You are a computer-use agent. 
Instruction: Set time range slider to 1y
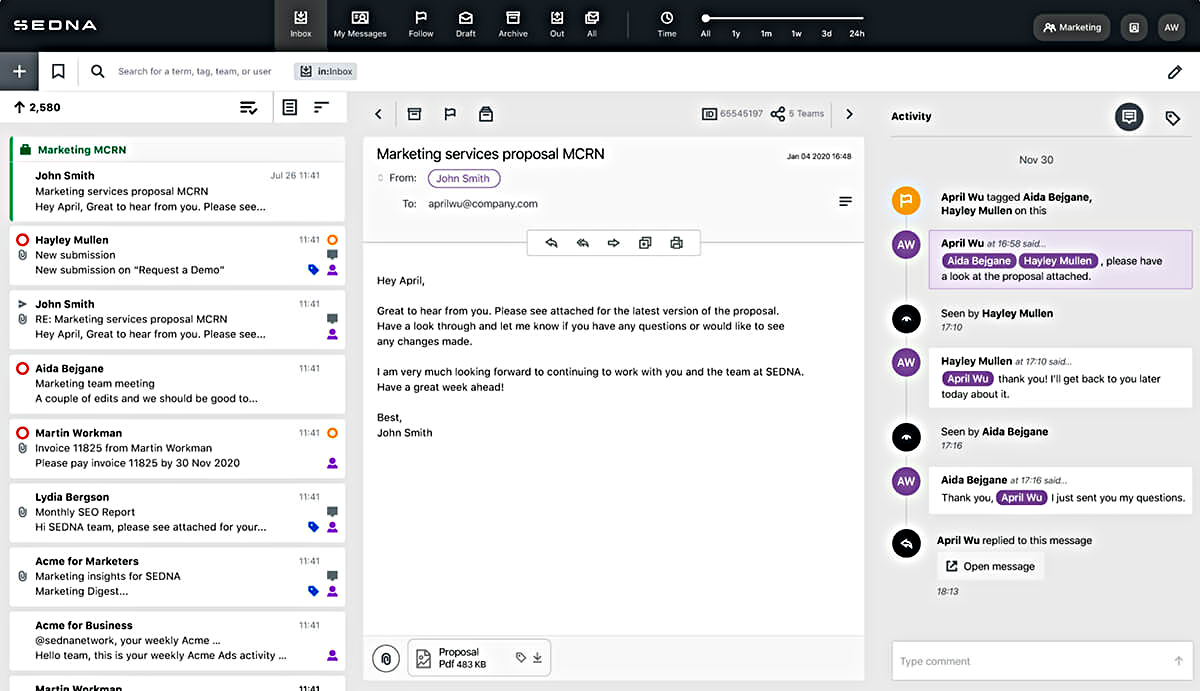coord(736,33)
